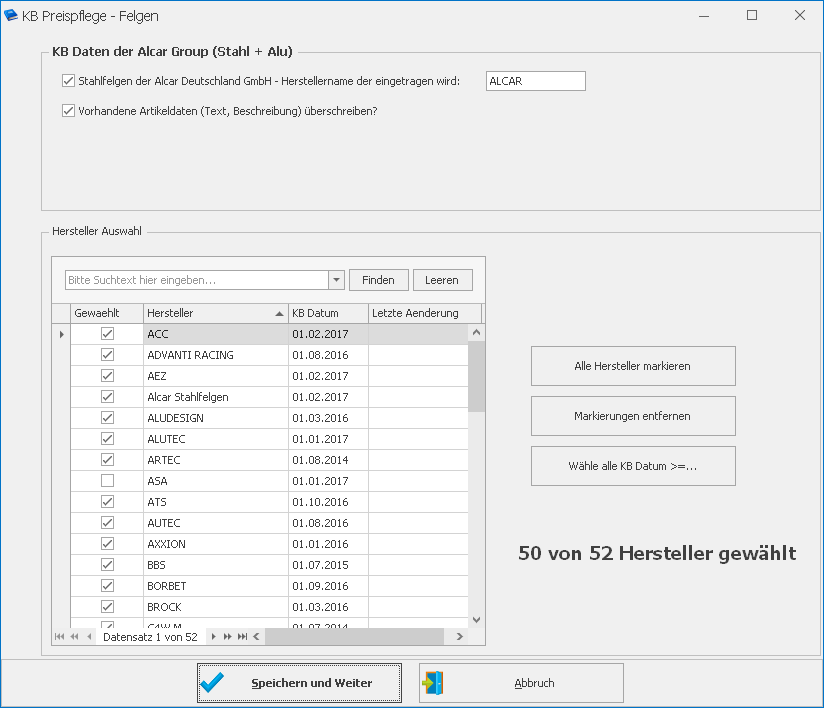The height and width of the screenshot is (708, 824).
Task: Click KB Datum 01.07.2015 of BBS
Action: pos(328,565)
